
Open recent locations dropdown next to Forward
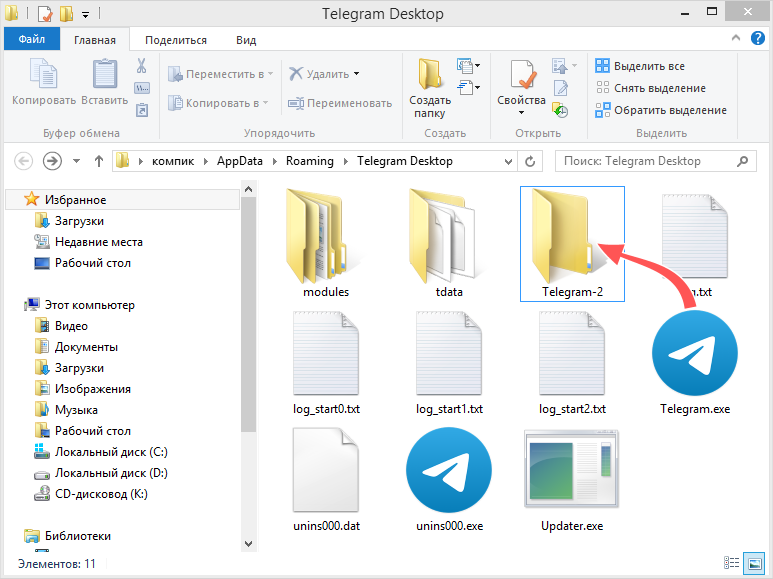[76, 161]
